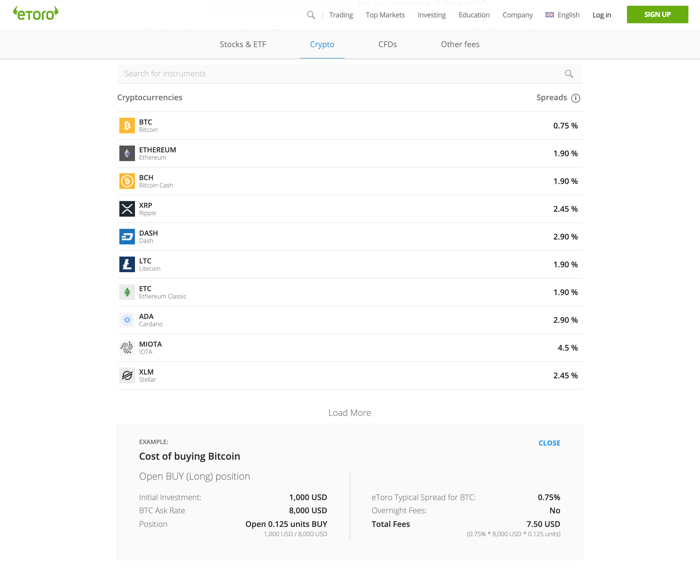This screenshot has height=576, width=700.
Task: Click the SIGN UP button
Action: tap(657, 14)
